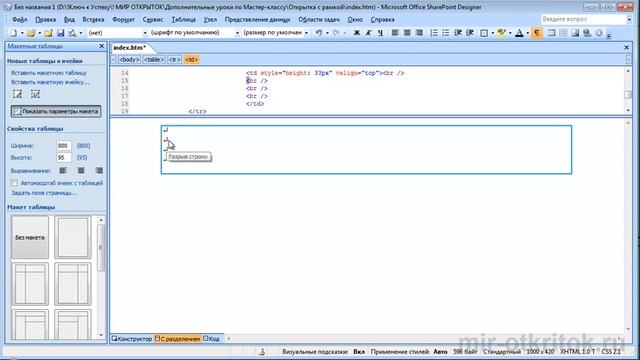
Task: Open the Формат menu
Action: [x=123, y=20]
